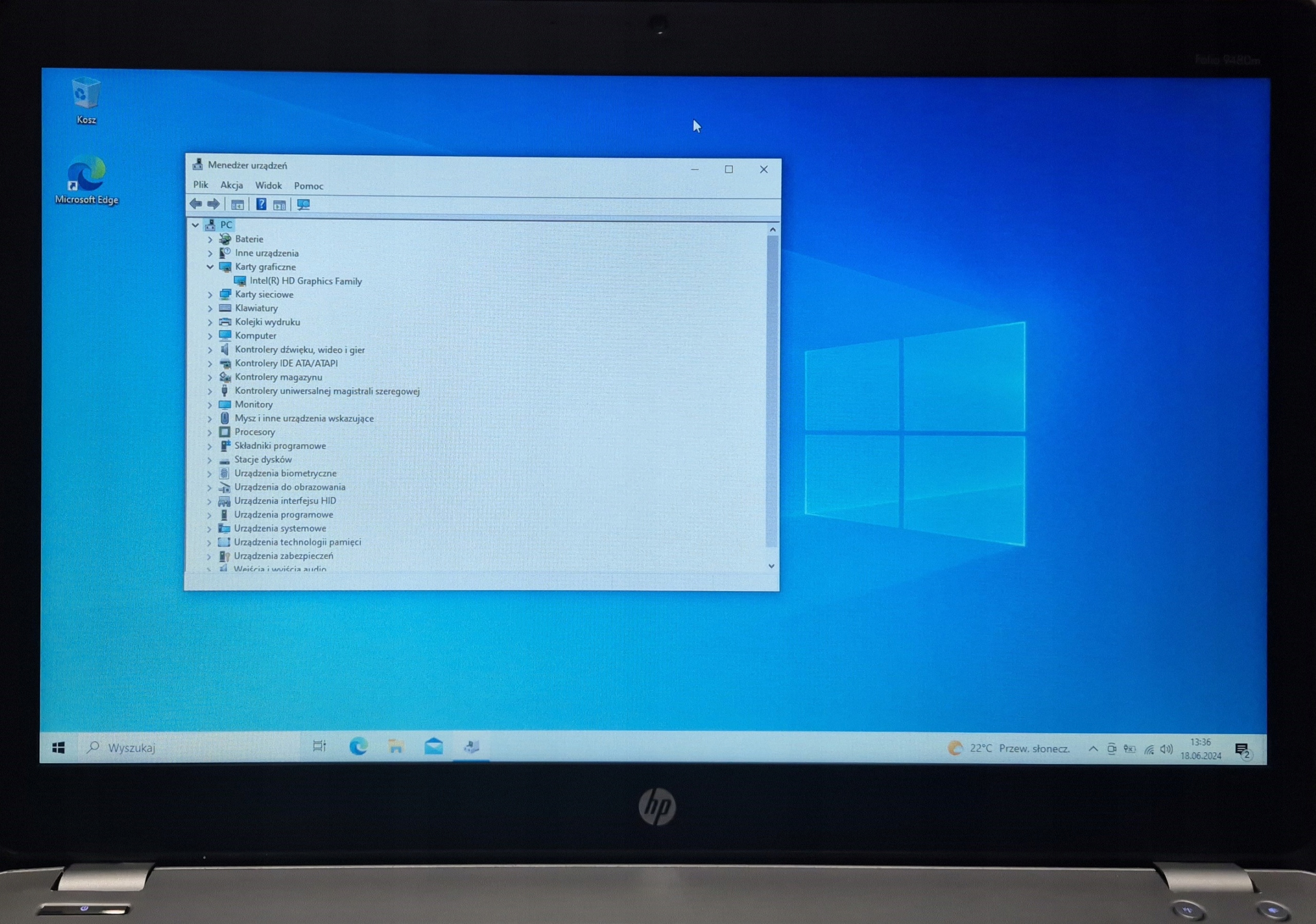Viewport: 1316px width, 924px height.
Task: Click the Show/Hide action pane toolbar icon
Action: [x=280, y=205]
